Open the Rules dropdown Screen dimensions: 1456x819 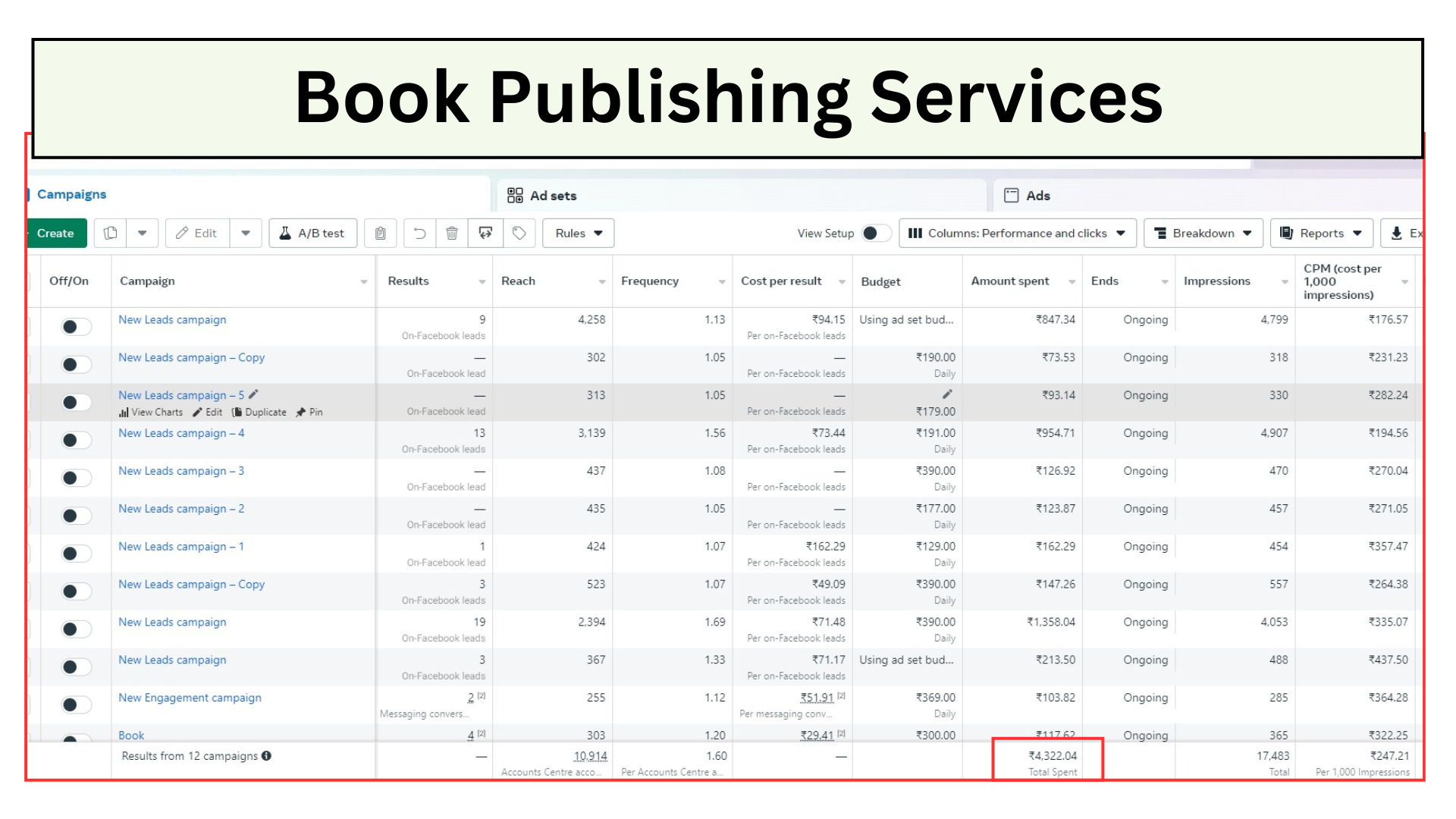pyautogui.click(x=578, y=233)
